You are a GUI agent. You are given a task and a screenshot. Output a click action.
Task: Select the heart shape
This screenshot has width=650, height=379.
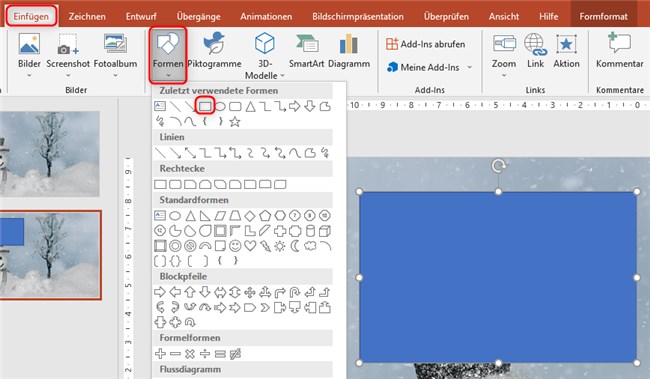pyautogui.click(x=250, y=246)
